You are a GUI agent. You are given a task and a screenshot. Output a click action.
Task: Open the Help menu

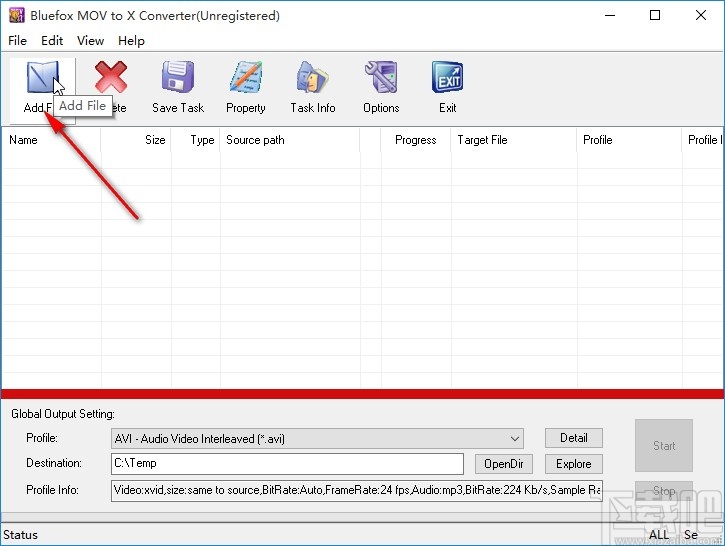click(x=131, y=41)
